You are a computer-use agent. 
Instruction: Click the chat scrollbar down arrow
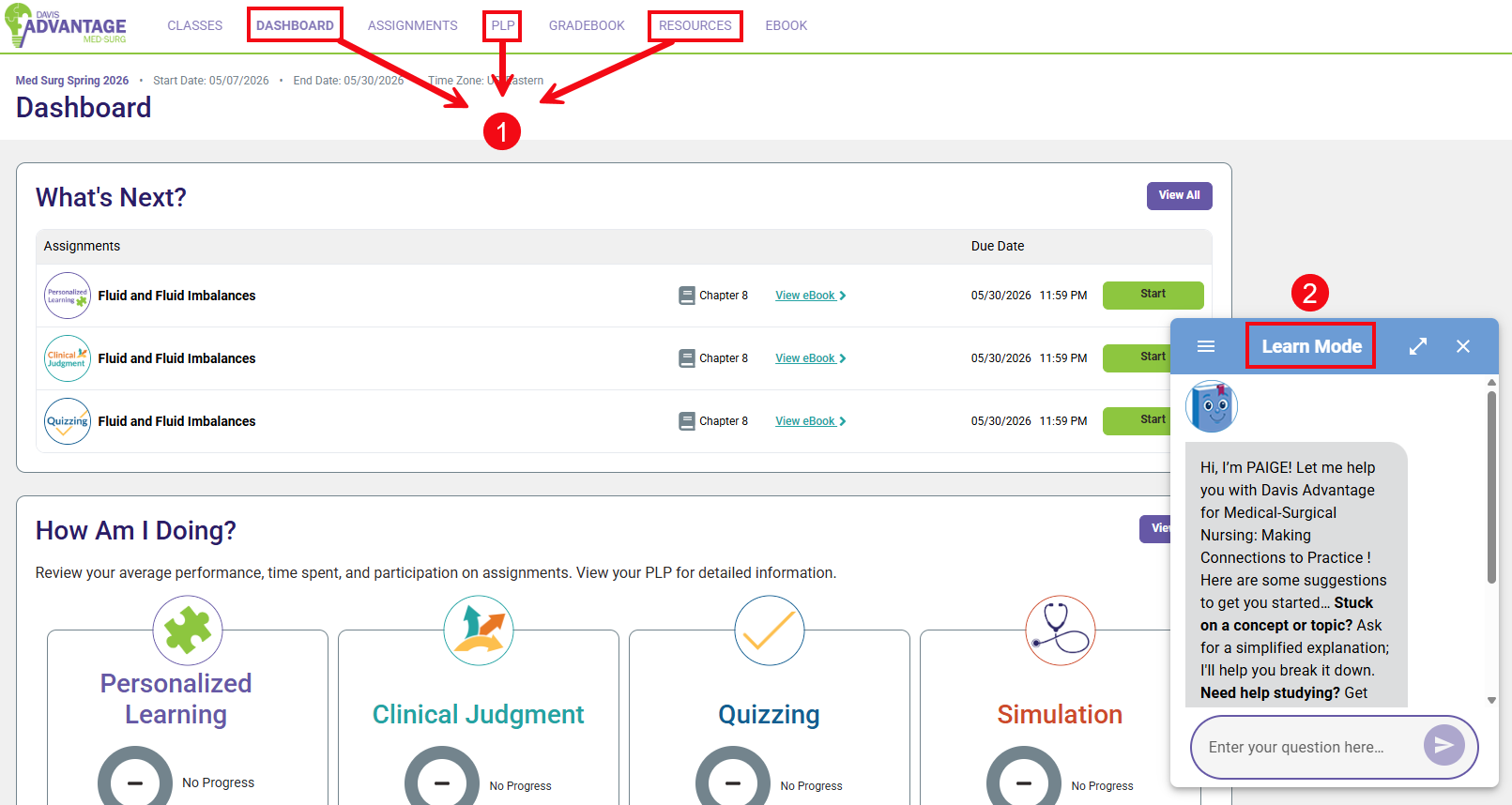(x=1491, y=700)
